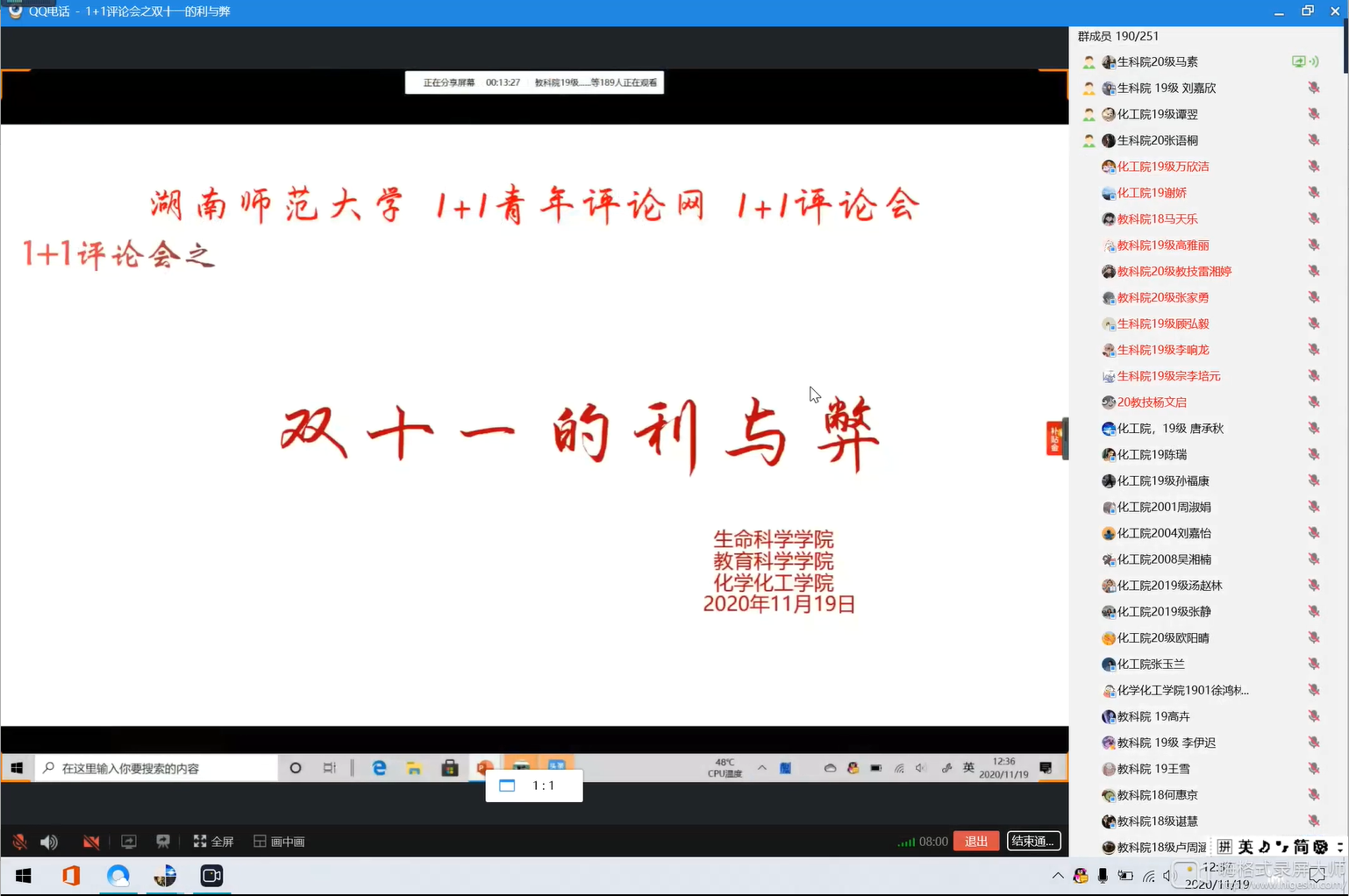
Task: Unmute the microphone in the call toolbar
Action: 19,842
